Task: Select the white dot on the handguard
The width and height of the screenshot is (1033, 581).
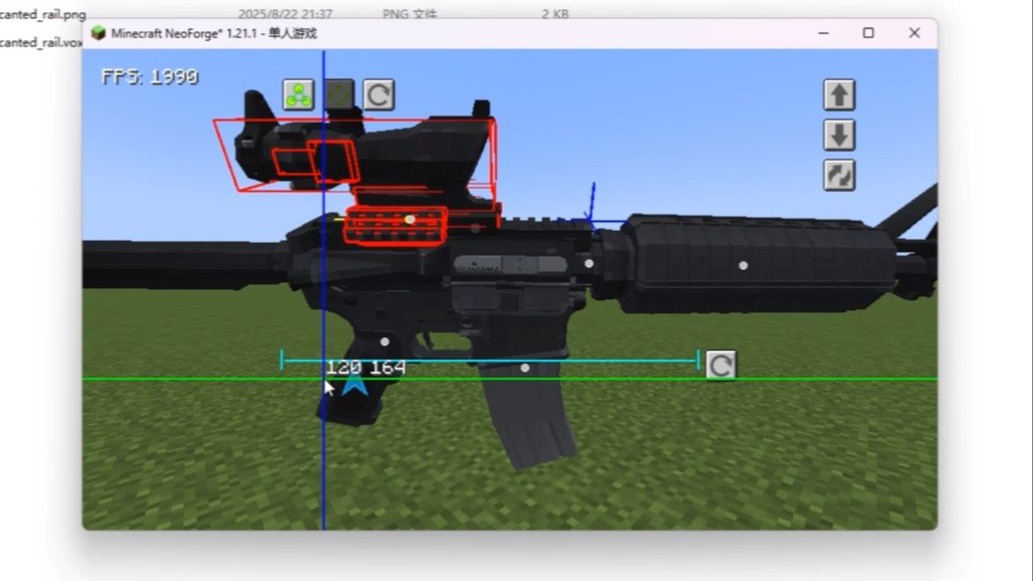Action: [743, 265]
